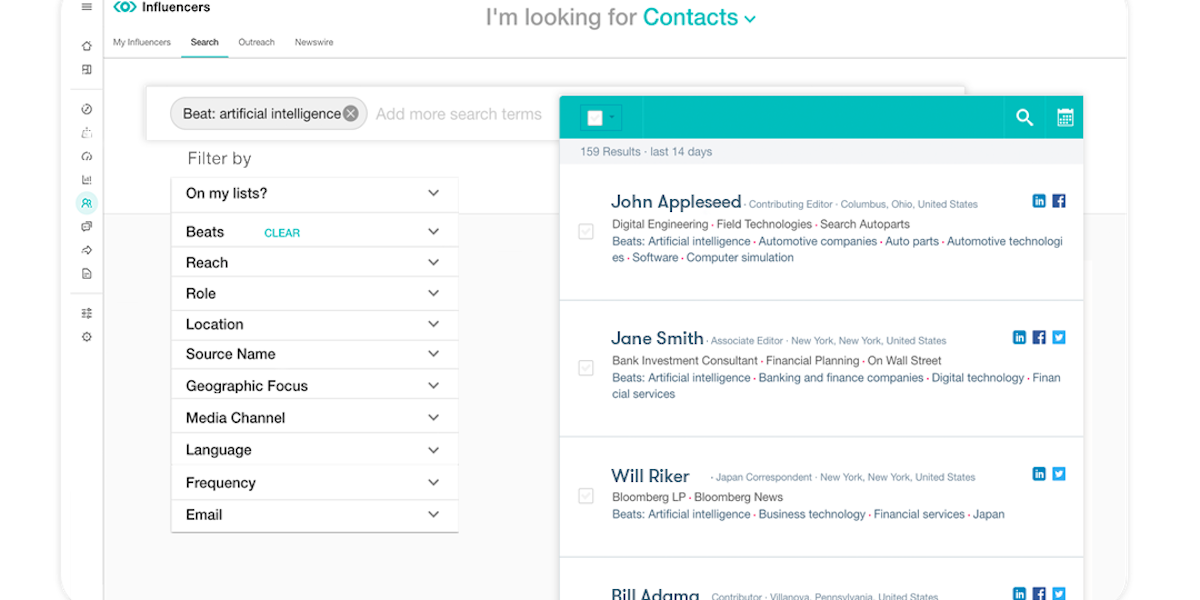Screen dimensions: 1200x600
Task: Open John Appleseed's LinkedIn profile icon
Action: [x=1039, y=201]
